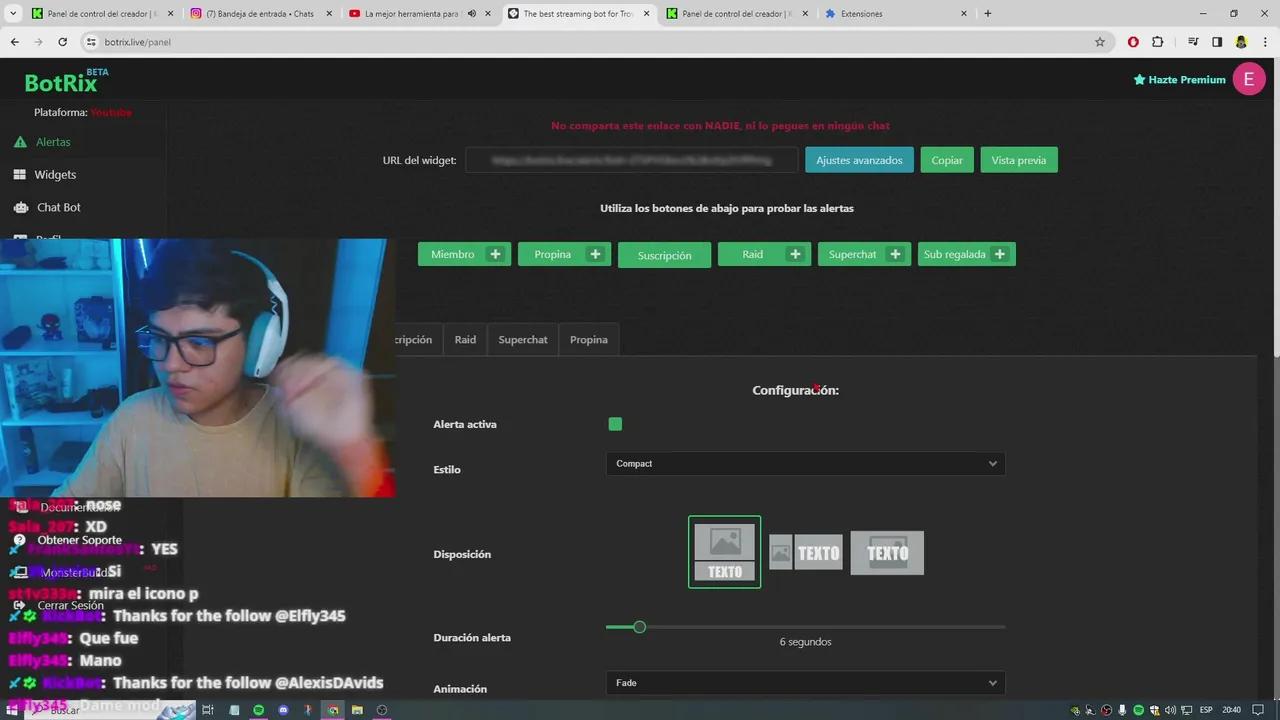Open a new browser tab
1280x720 pixels.
[987, 14]
